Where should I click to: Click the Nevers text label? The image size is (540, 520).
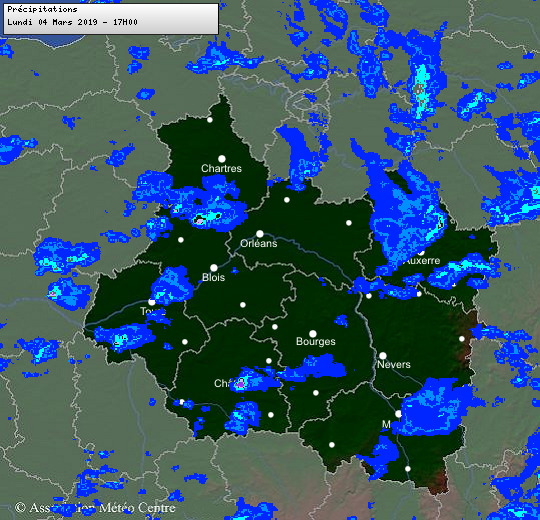pyautogui.click(x=394, y=364)
